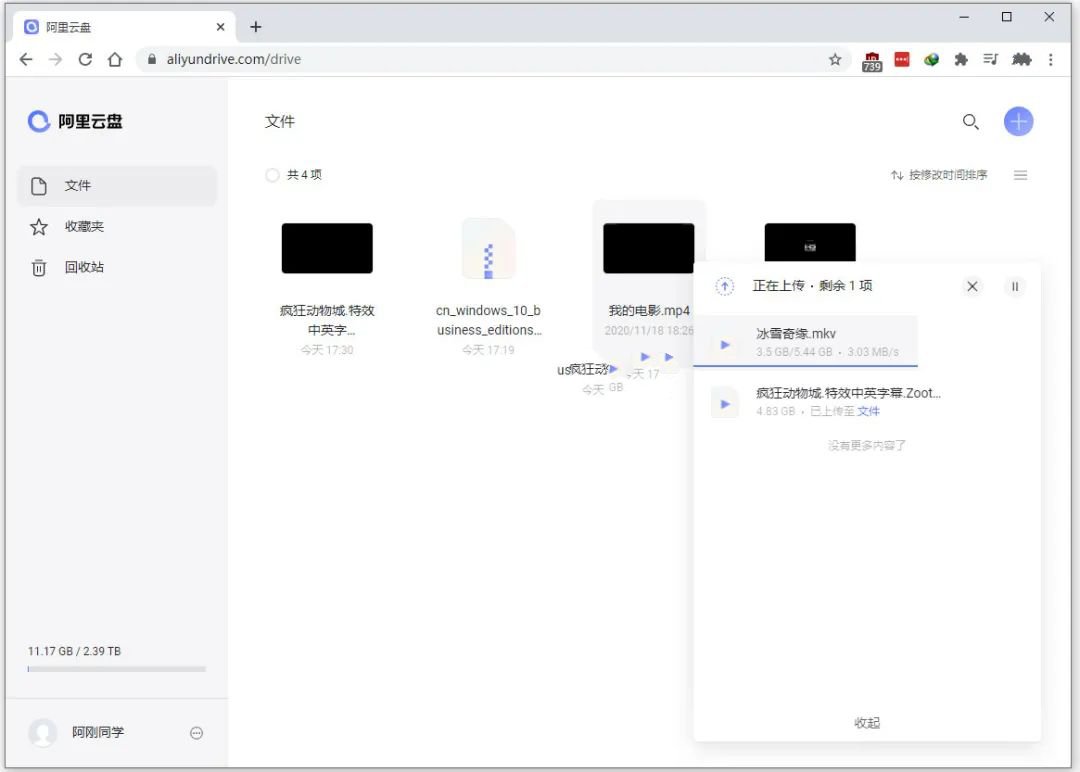Open the 我的电影.mp4 video thumbnail
Screen dimensions: 1080x772
pos(648,248)
